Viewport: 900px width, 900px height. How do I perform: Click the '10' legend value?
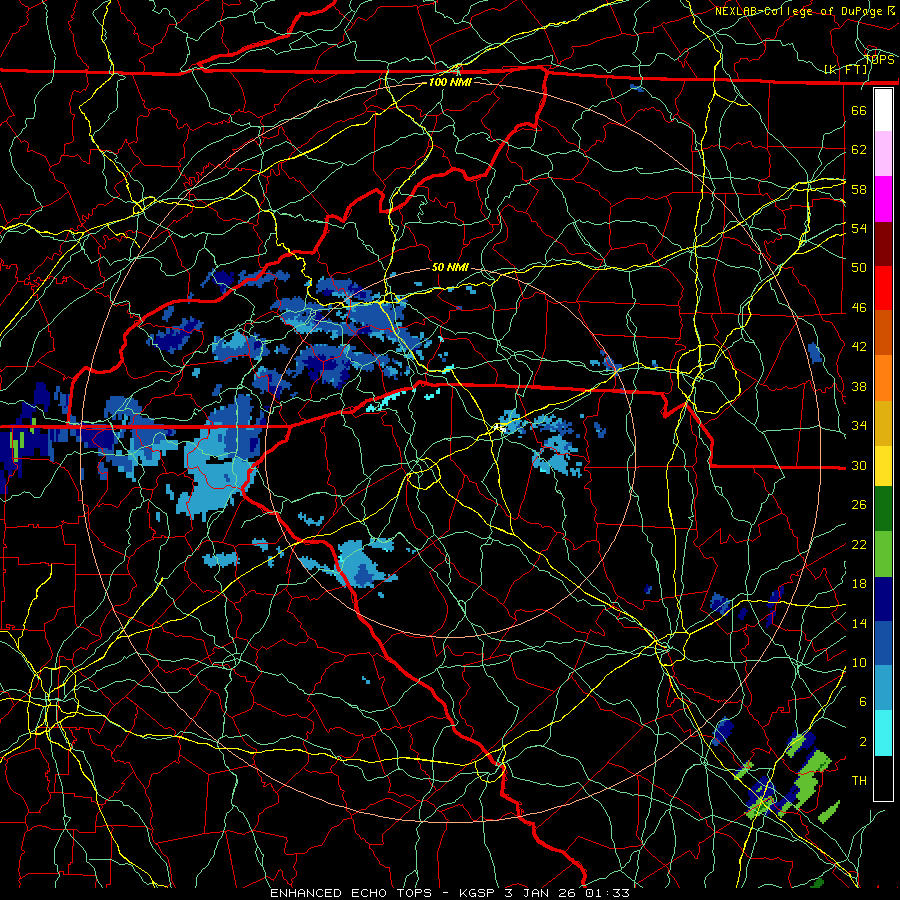coord(859,662)
